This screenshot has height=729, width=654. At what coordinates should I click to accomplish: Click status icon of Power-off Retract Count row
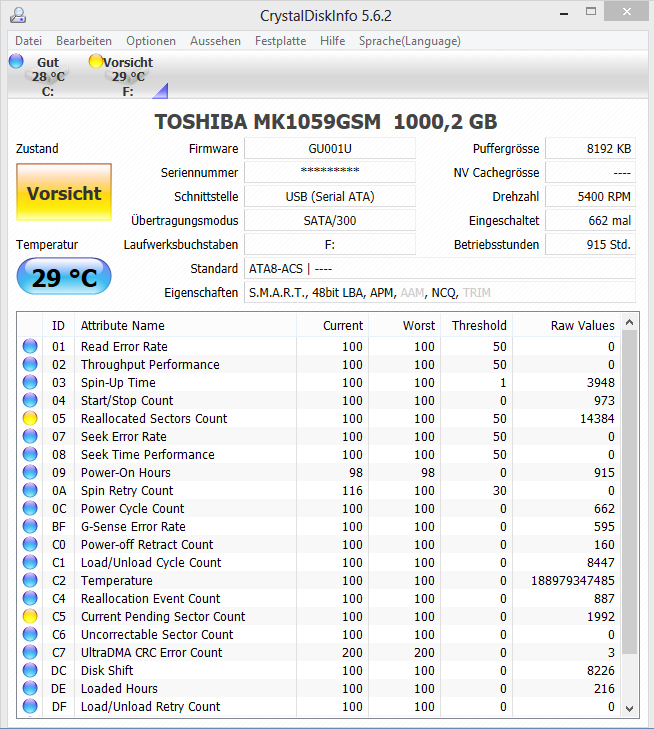(x=30, y=544)
